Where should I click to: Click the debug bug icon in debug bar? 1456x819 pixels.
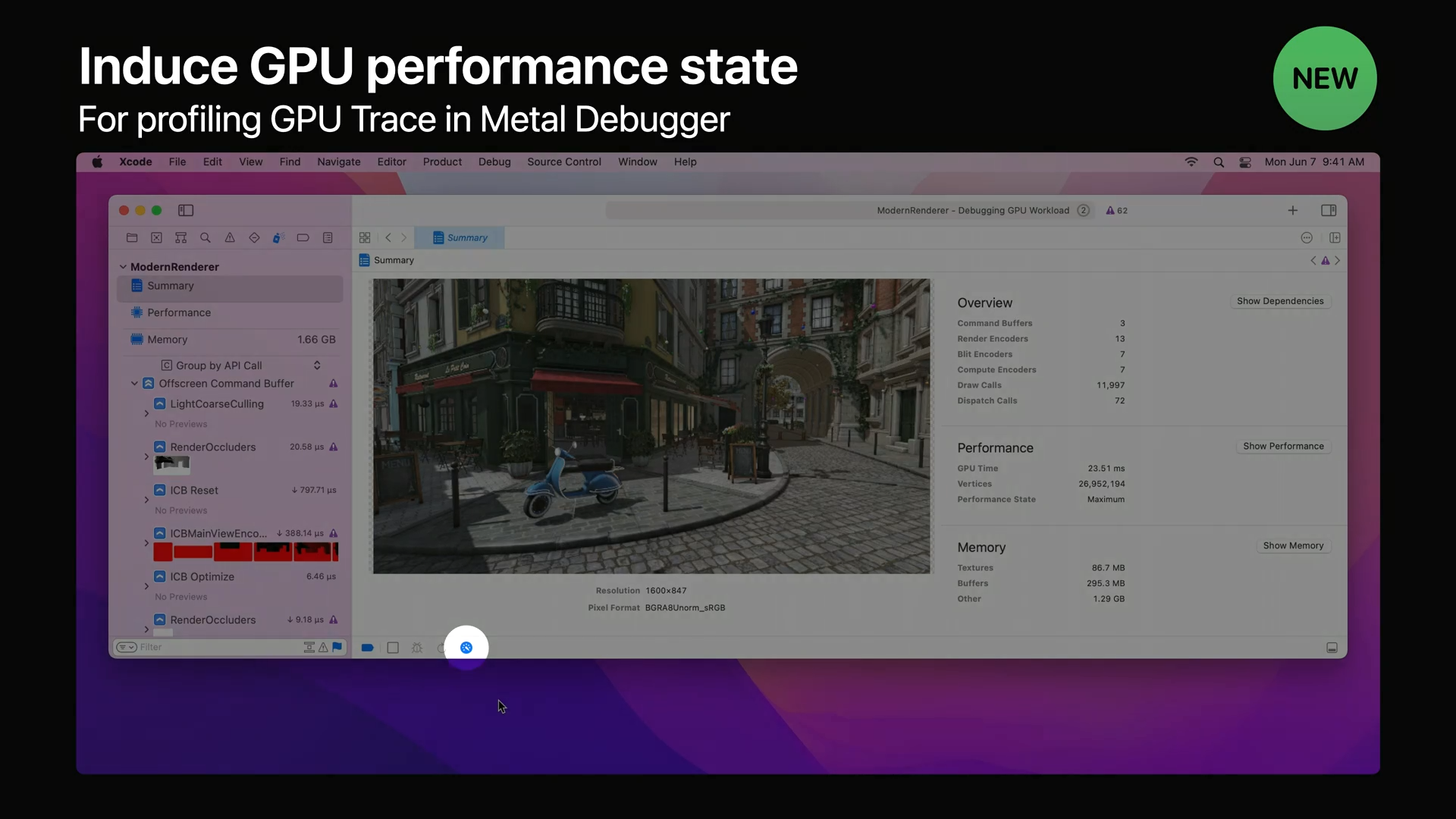click(x=417, y=648)
